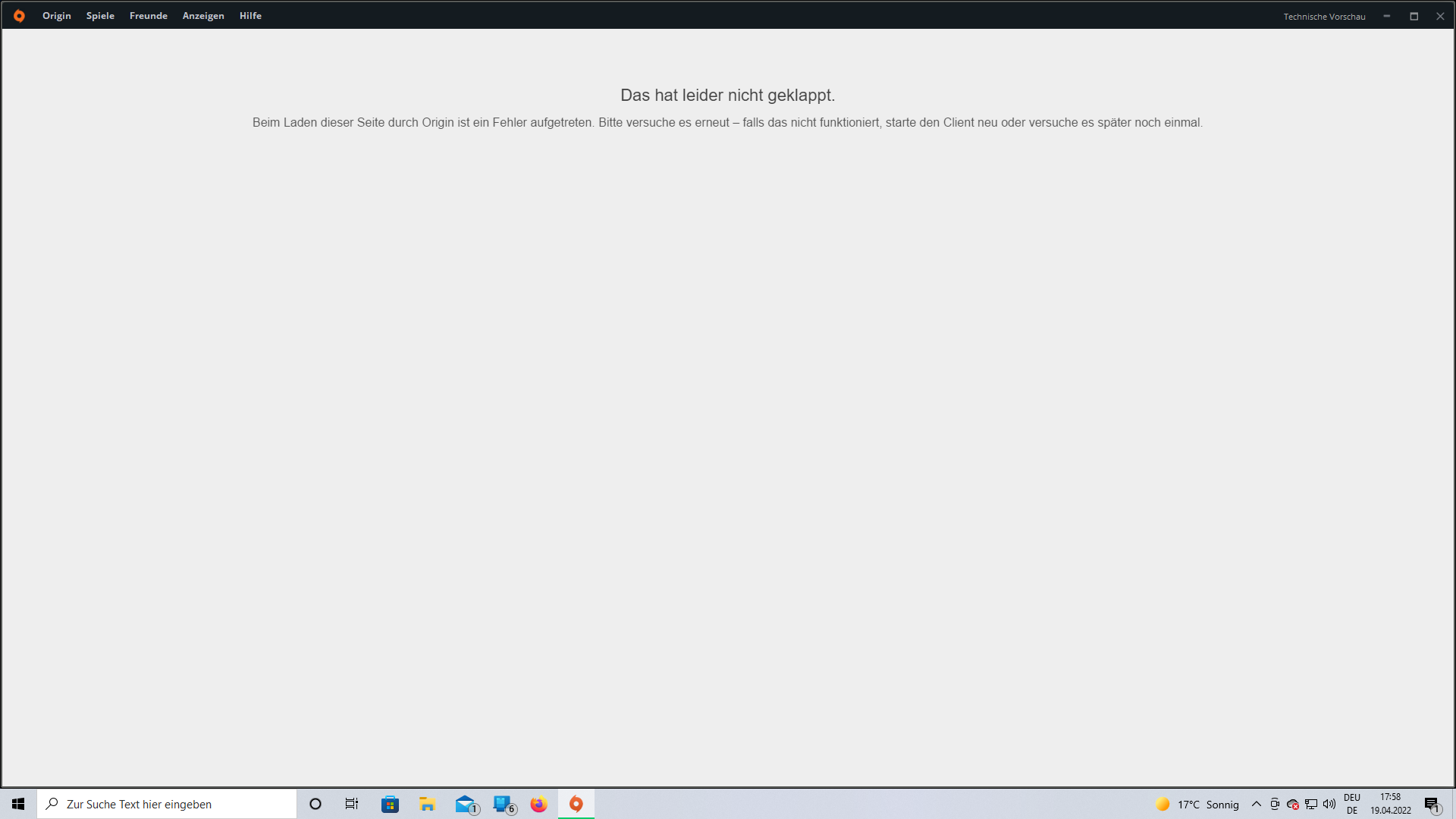This screenshot has height=819, width=1456.
Task: Open the Anzeigen menu
Action: tap(202, 15)
